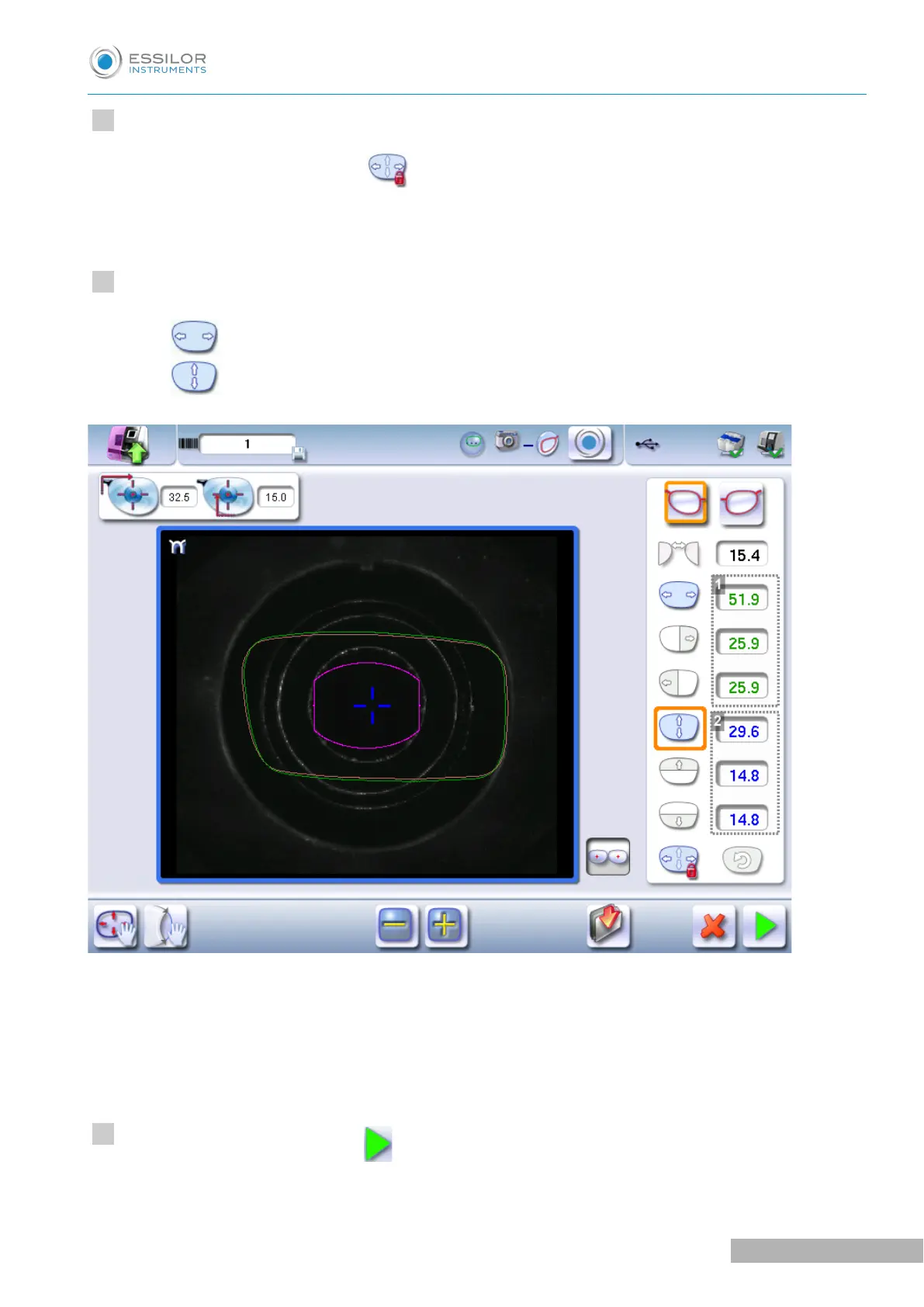Click the fitting height icon beside 15.0
The width and height of the screenshot is (924, 1307).
pos(227,497)
